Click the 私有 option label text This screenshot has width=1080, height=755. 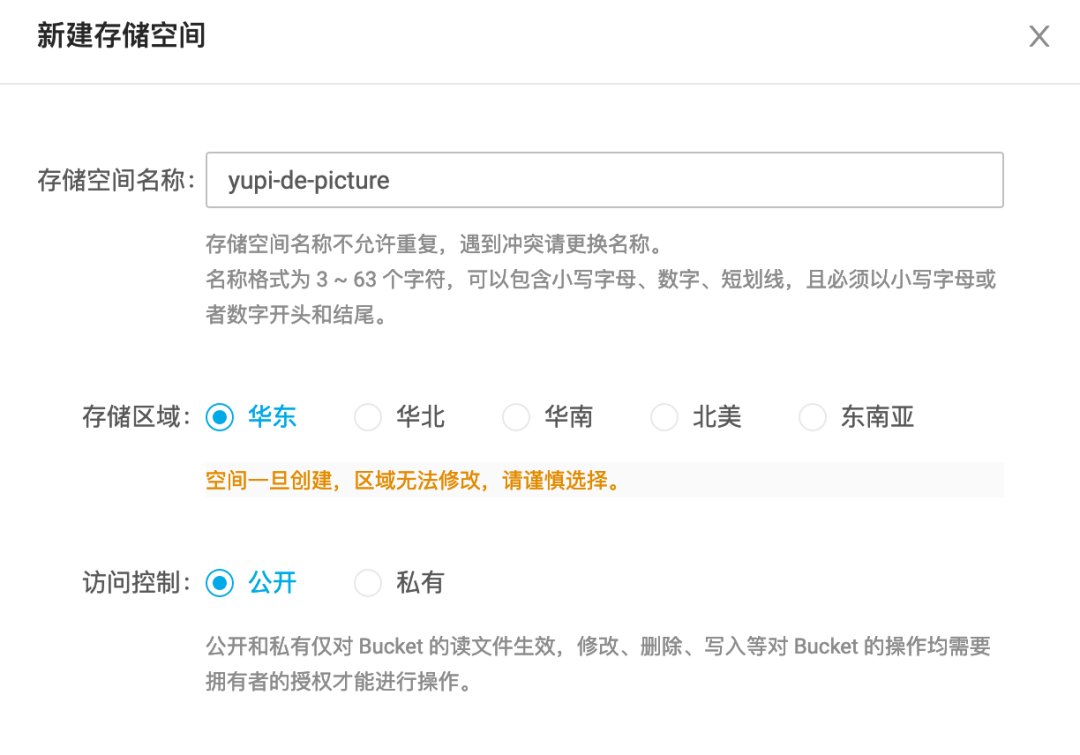[x=420, y=583]
